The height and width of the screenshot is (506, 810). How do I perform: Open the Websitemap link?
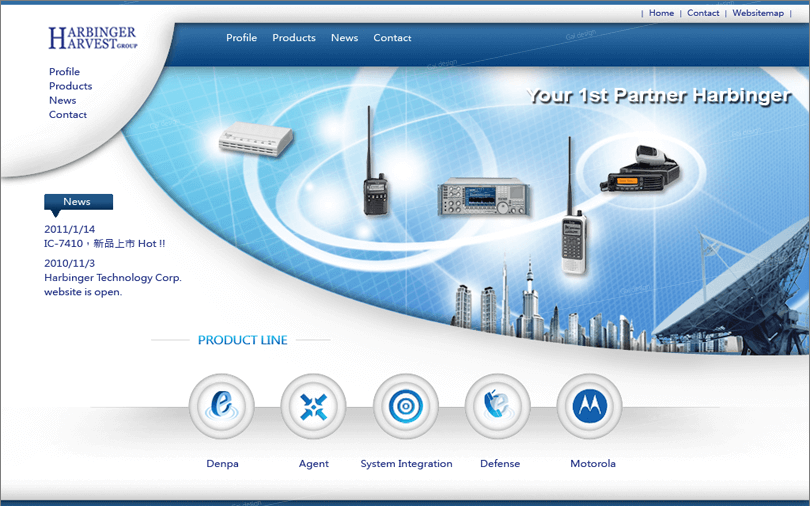[x=758, y=13]
